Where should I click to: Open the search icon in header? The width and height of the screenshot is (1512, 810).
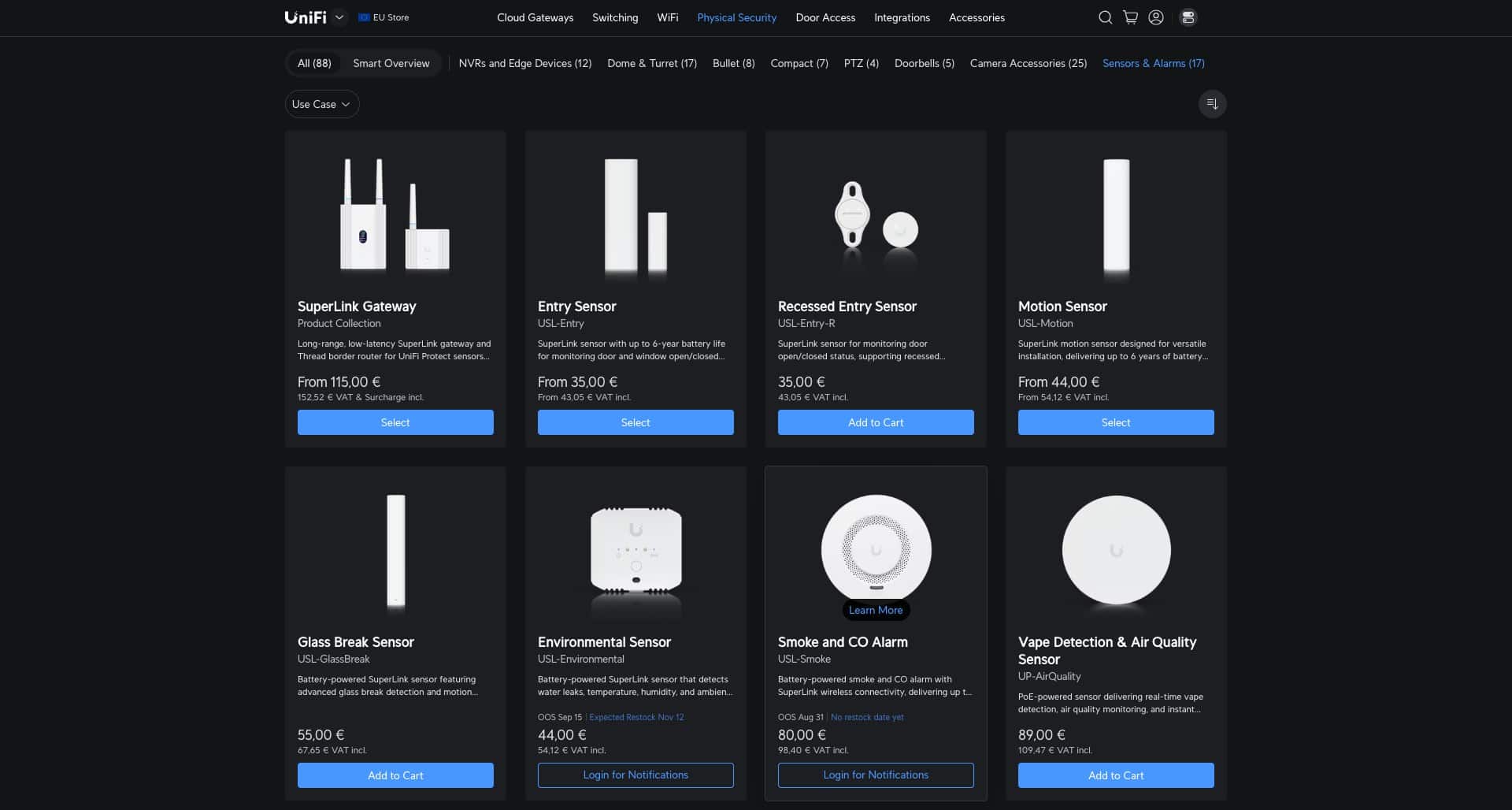(1106, 17)
